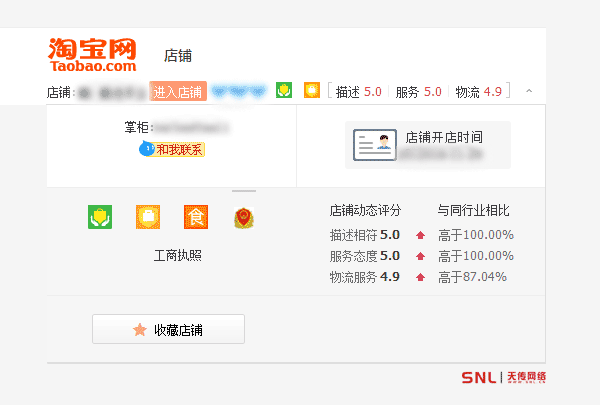Click 与同行业相比 heading

click(x=473, y=210)
